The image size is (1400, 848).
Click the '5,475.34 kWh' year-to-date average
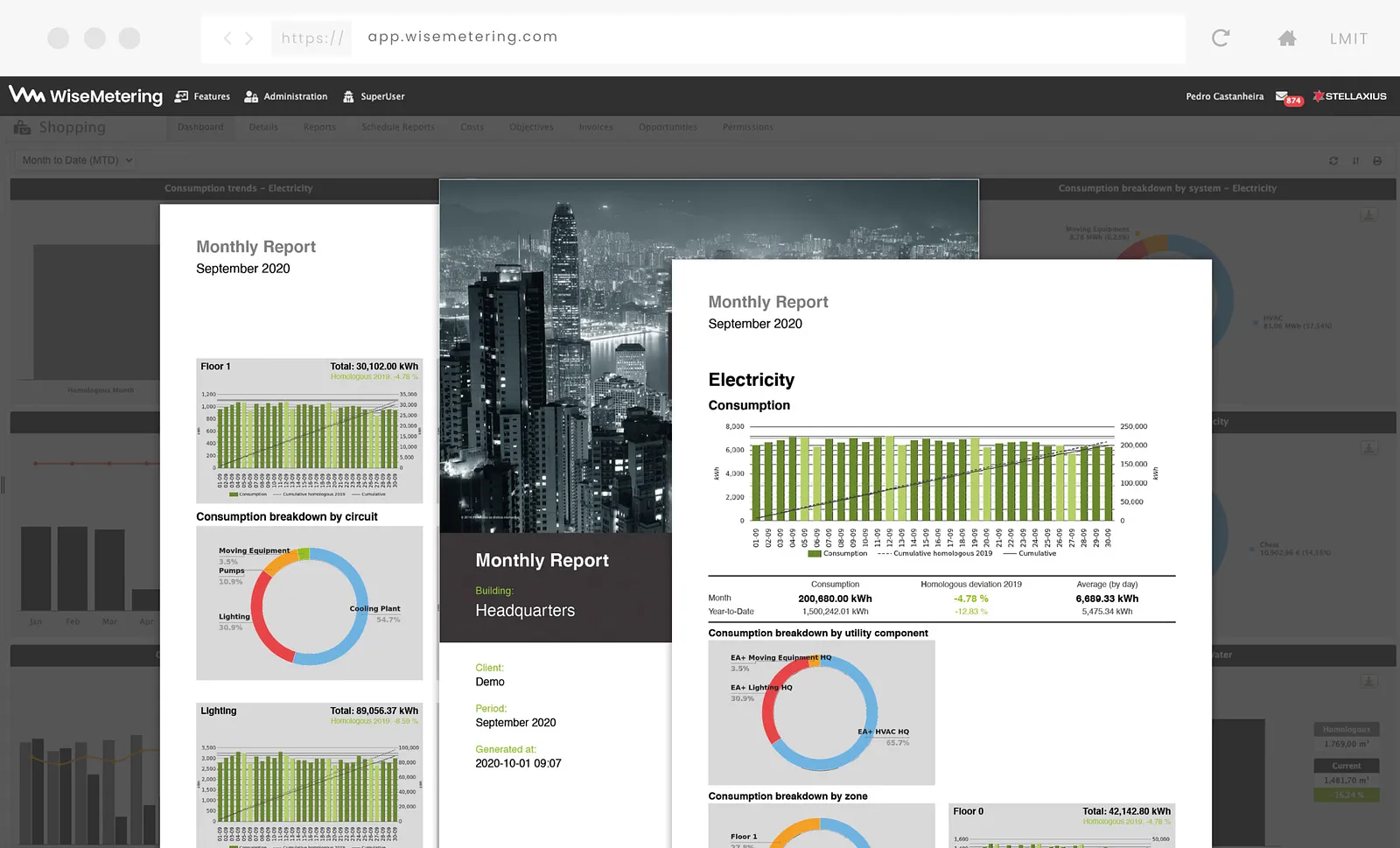tap(1107, 612)
